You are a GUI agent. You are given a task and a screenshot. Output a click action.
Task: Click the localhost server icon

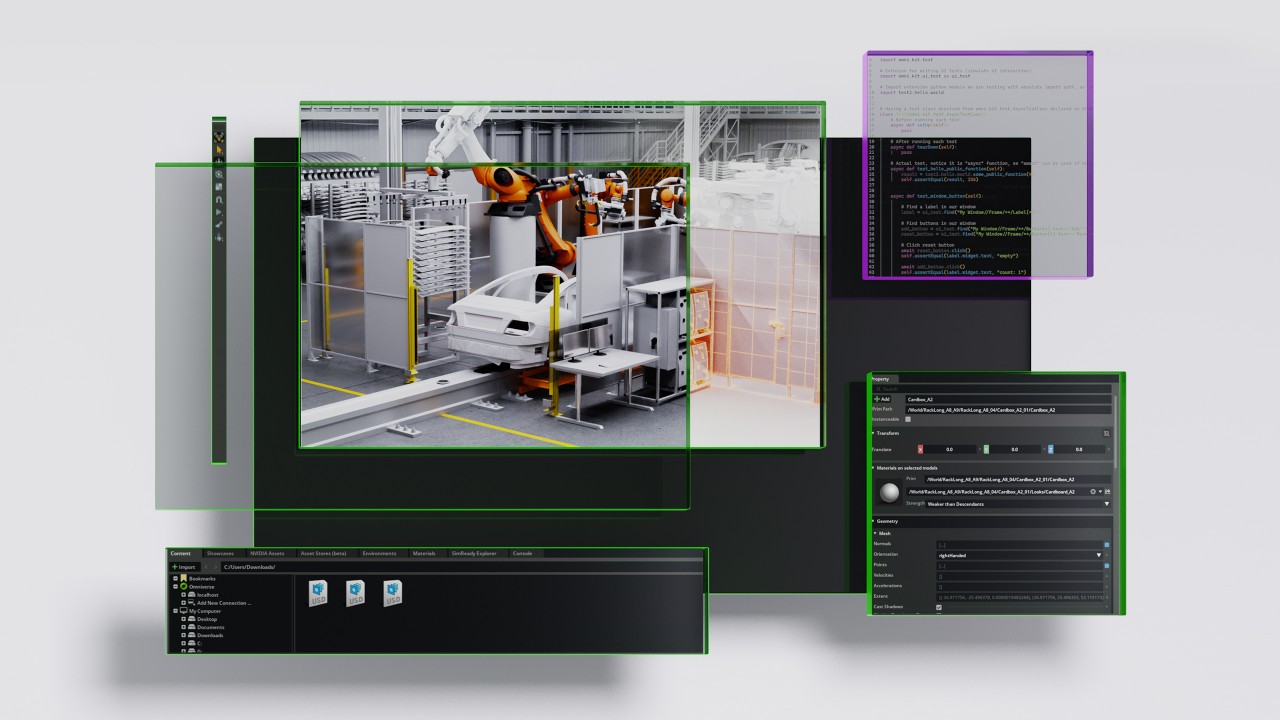192,595
